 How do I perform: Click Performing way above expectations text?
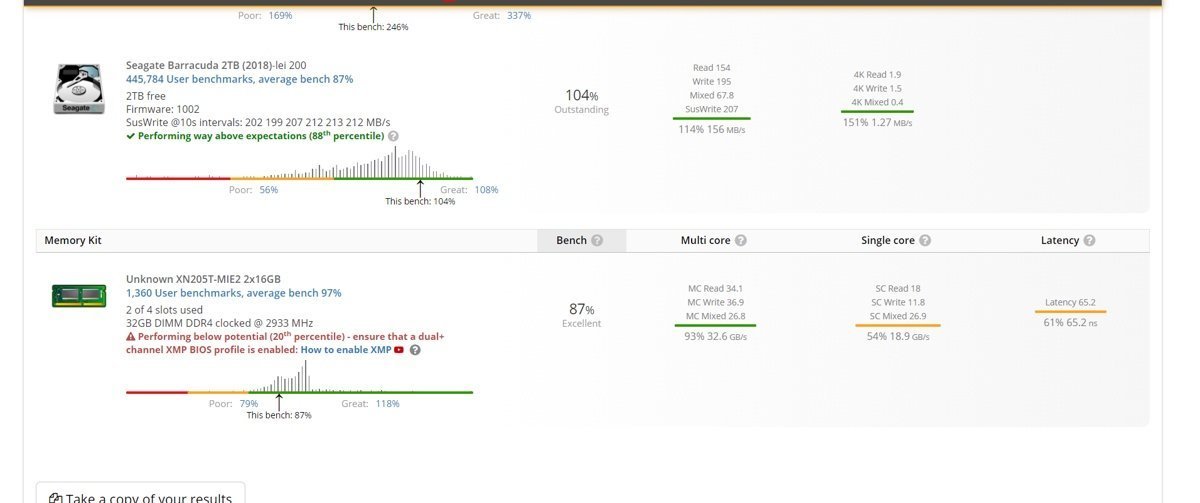(260, 136)
